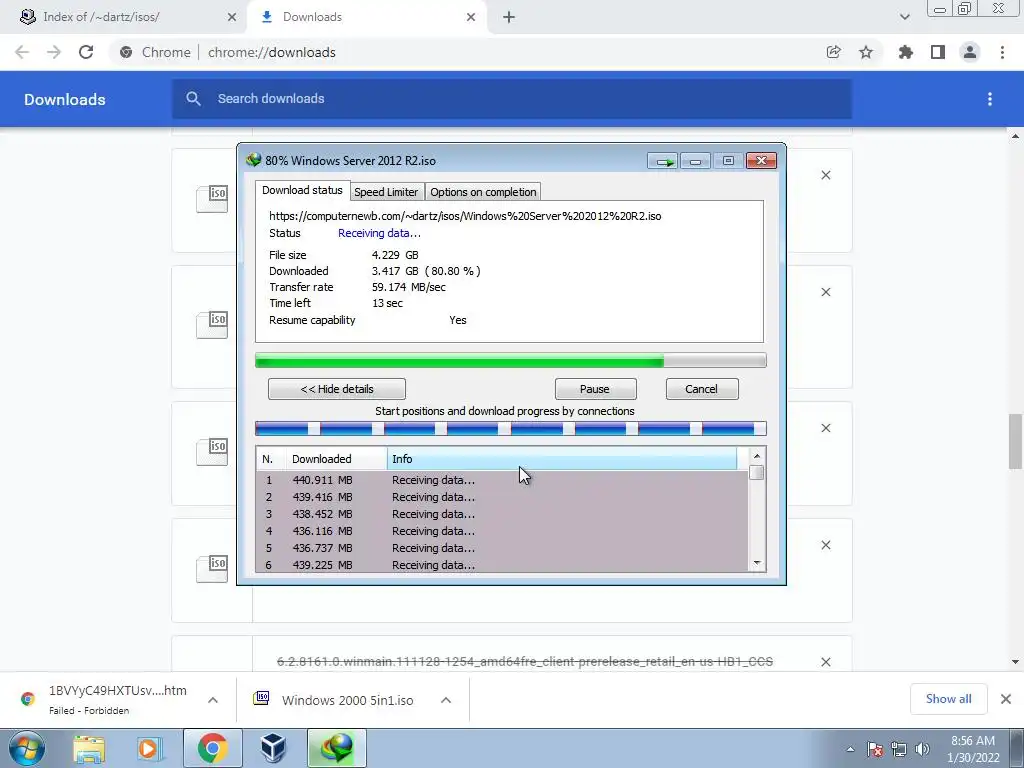Sort connections by the Downloaded column header
1024x768 pixels.
336,458
